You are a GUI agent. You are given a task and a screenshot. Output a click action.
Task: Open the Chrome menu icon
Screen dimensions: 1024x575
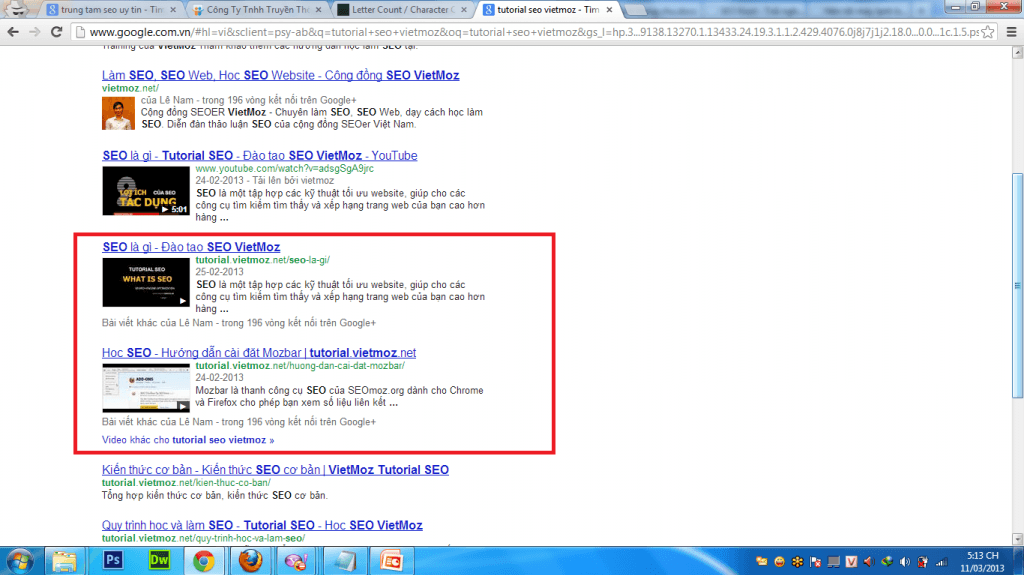[x=1012, y=31]
